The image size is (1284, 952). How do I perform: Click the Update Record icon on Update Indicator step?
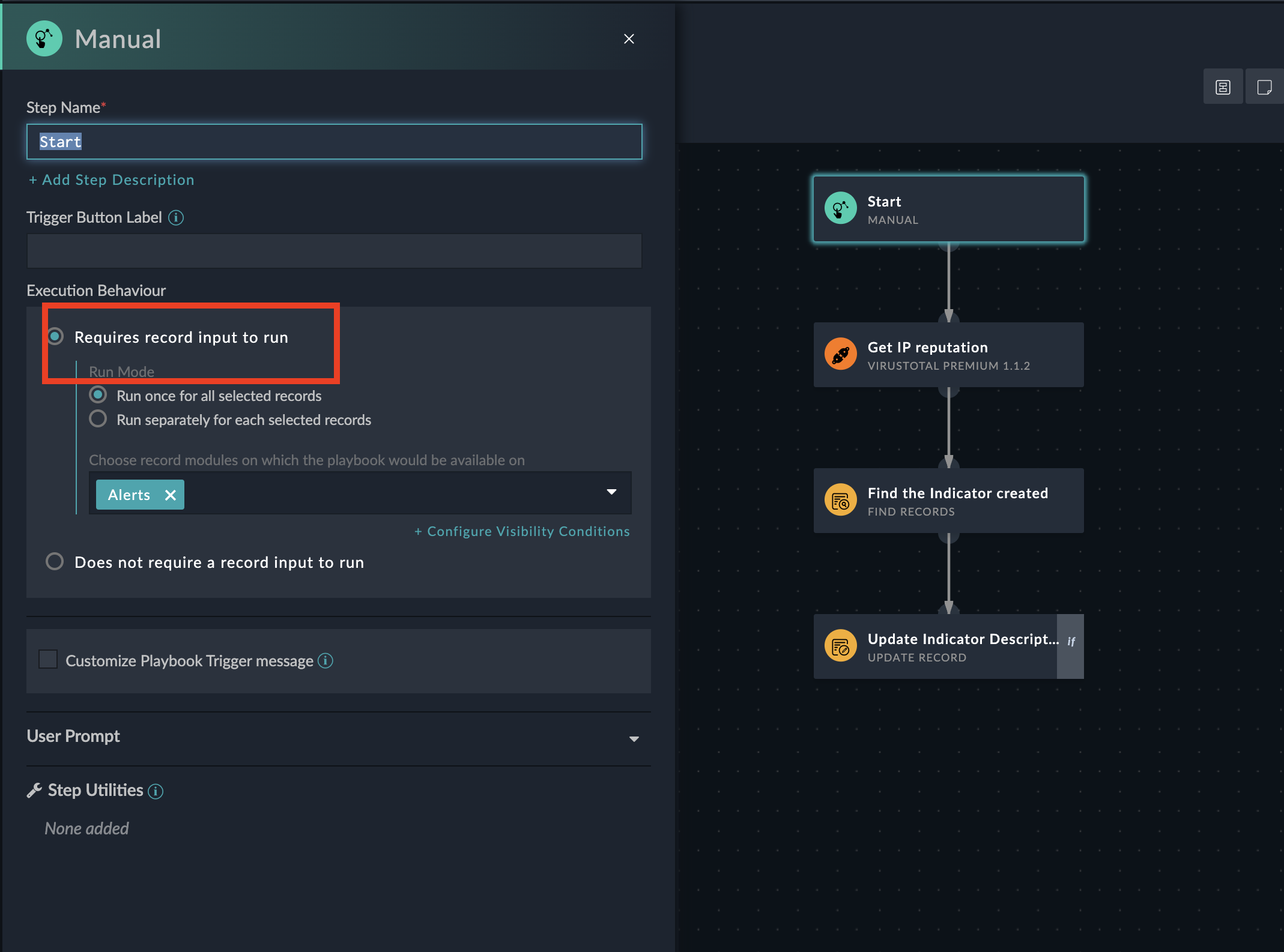click(840, 646)
